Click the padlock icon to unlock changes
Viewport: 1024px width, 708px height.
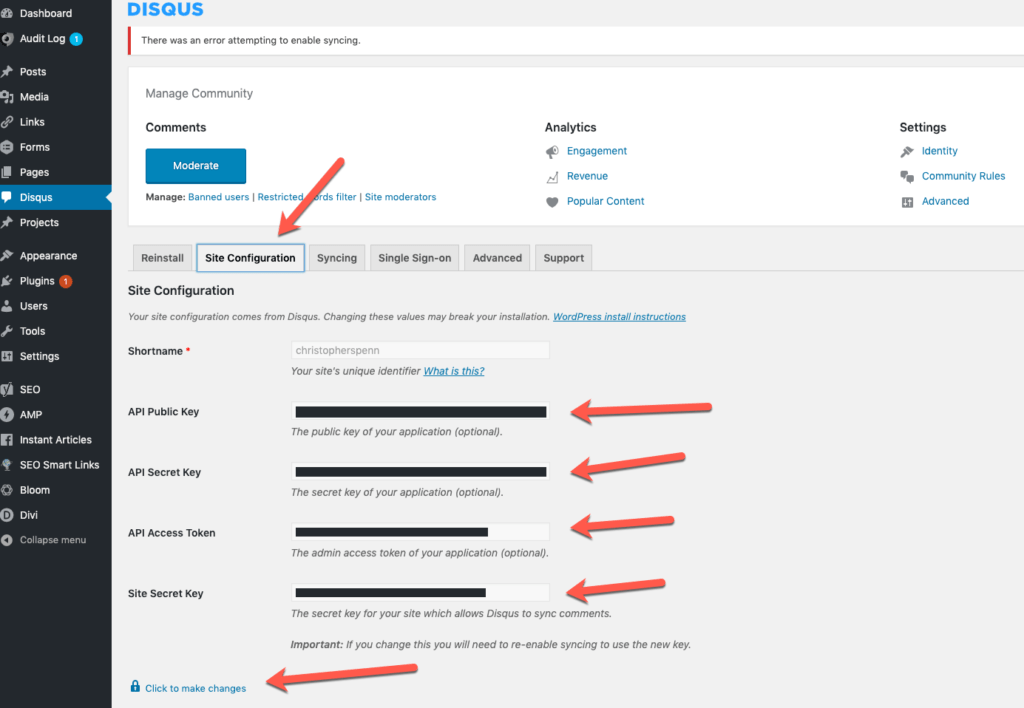tap(135, 686)
